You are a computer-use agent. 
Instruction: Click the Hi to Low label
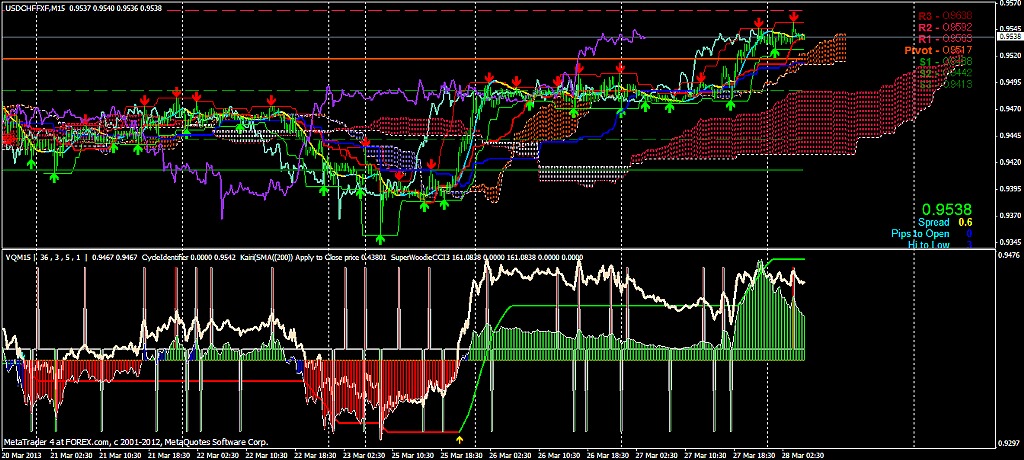(927, 244)
